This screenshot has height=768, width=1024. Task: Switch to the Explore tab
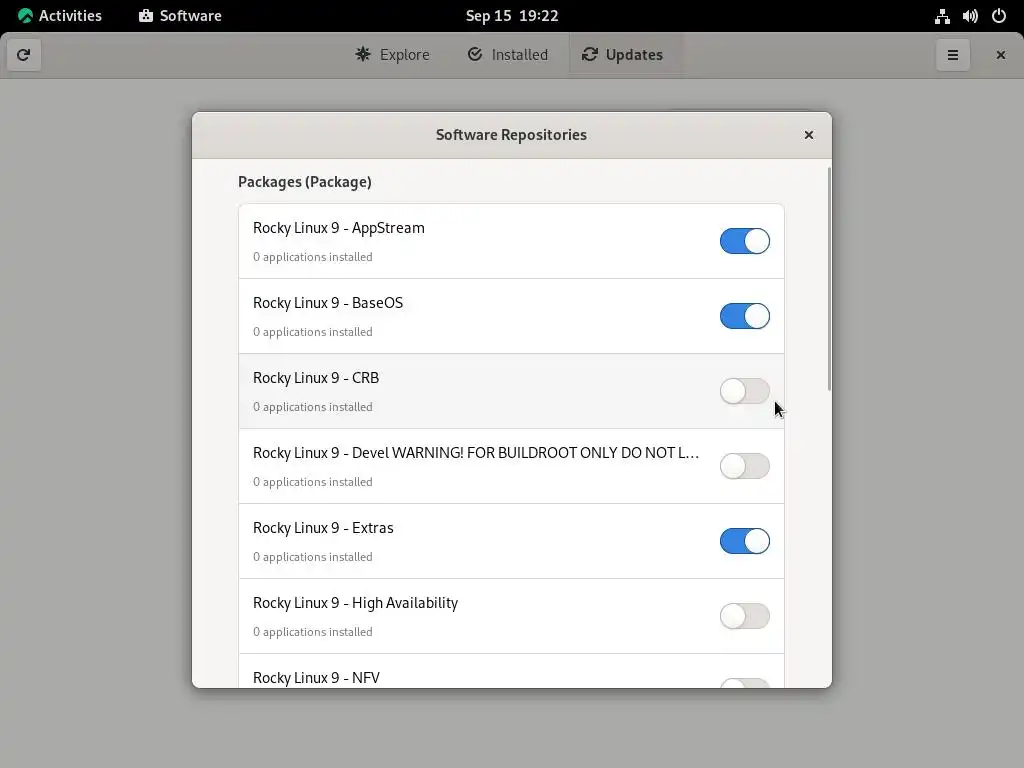392,55
